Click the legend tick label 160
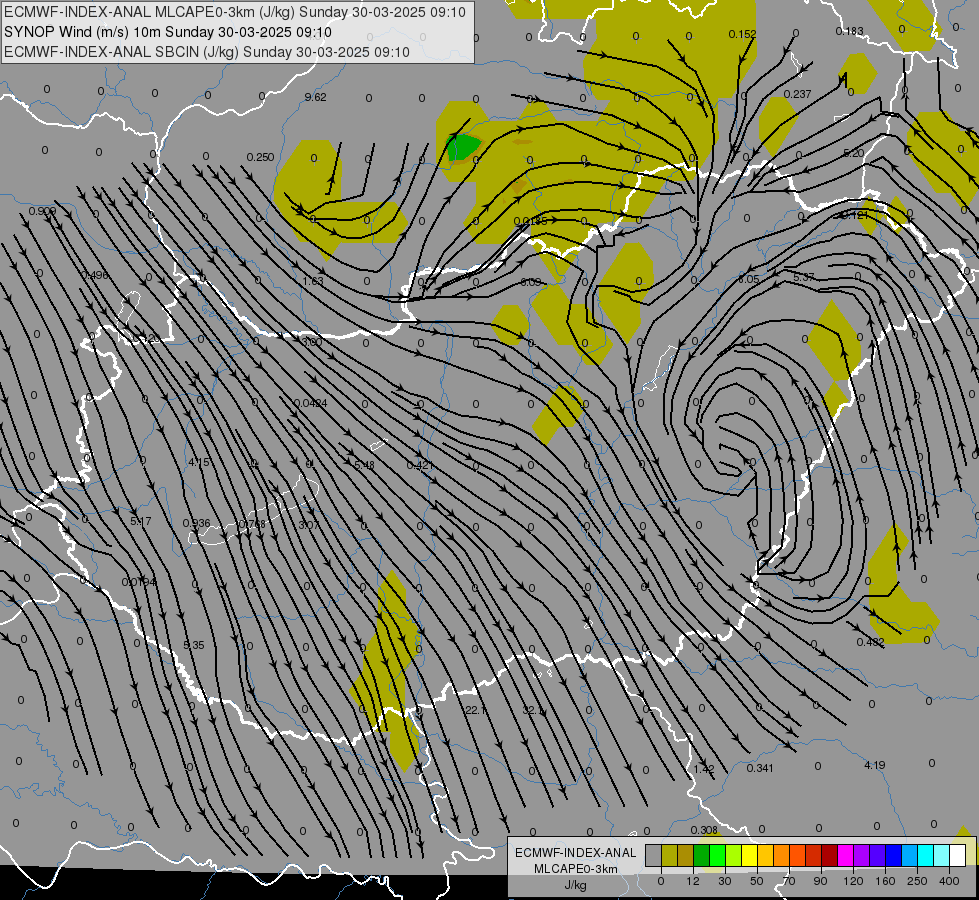Image resolution: width=979 pixels, height=900 pixels. [885, 881]
